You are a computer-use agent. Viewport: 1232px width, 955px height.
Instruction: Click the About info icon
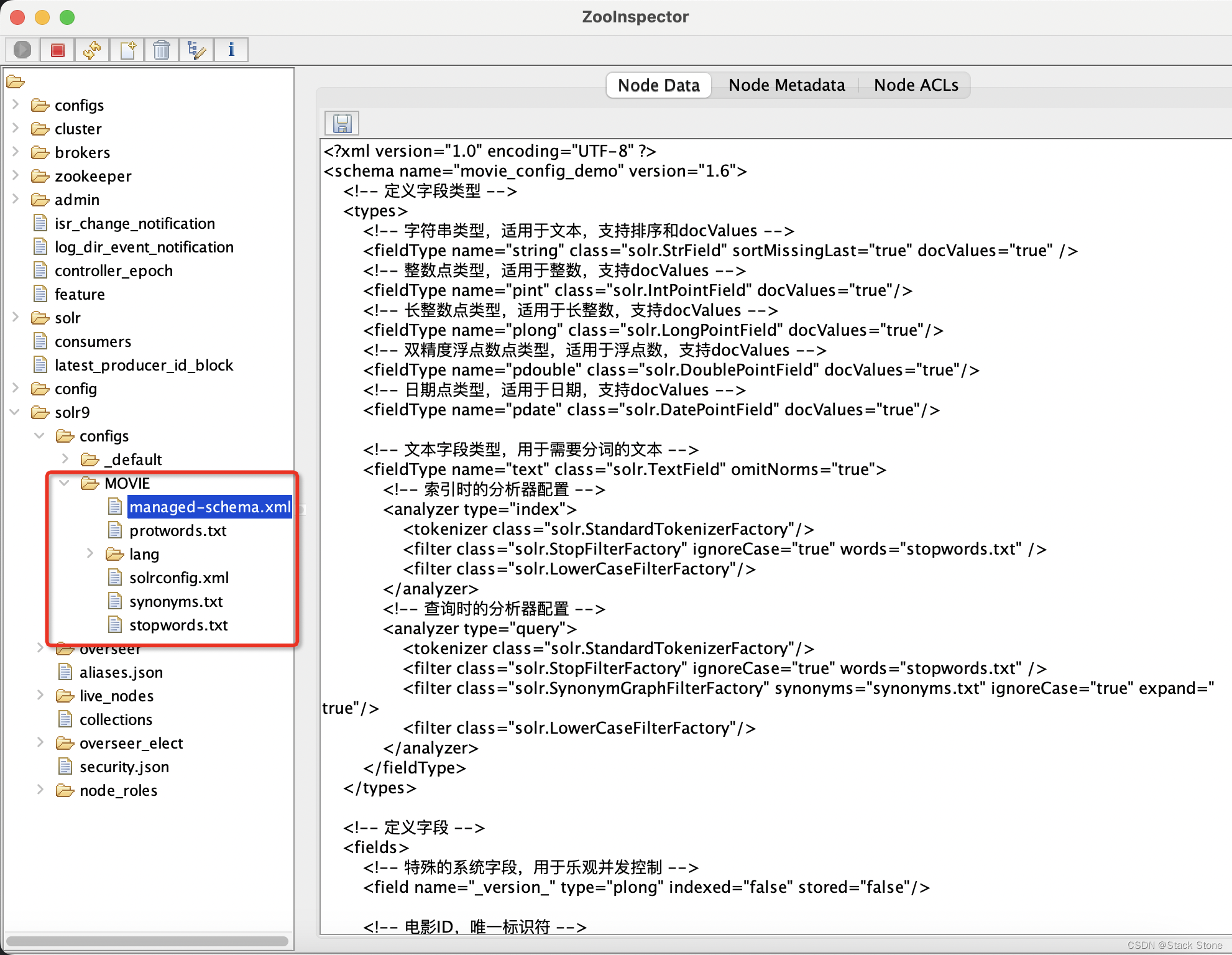tap(231, 50)
